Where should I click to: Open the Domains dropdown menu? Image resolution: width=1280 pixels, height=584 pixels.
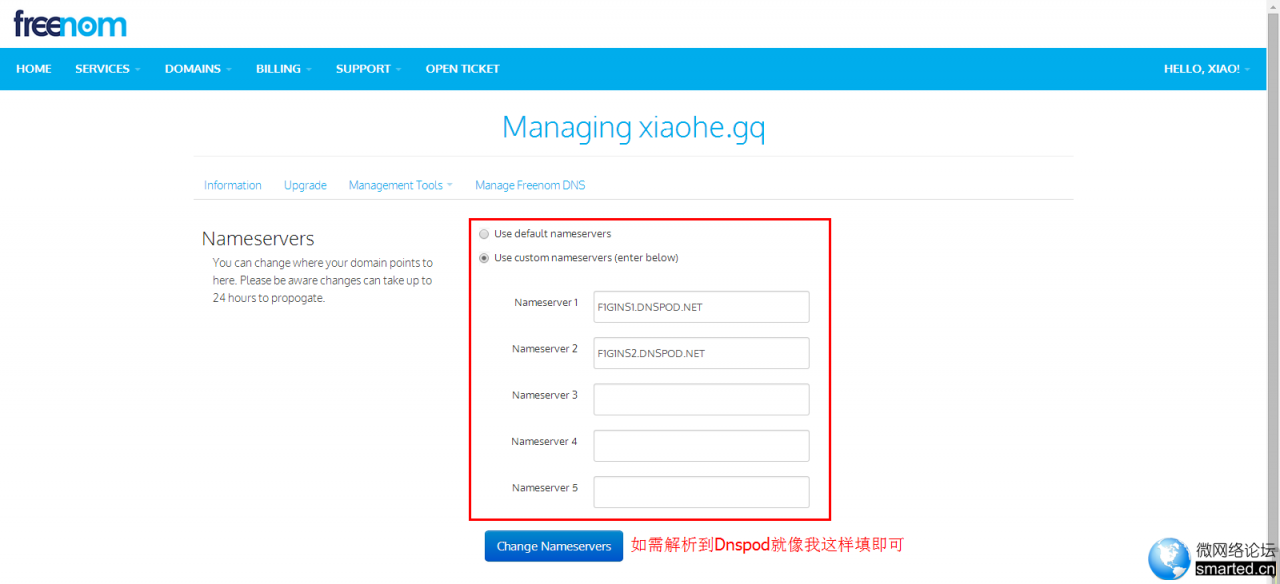(198, 69)
